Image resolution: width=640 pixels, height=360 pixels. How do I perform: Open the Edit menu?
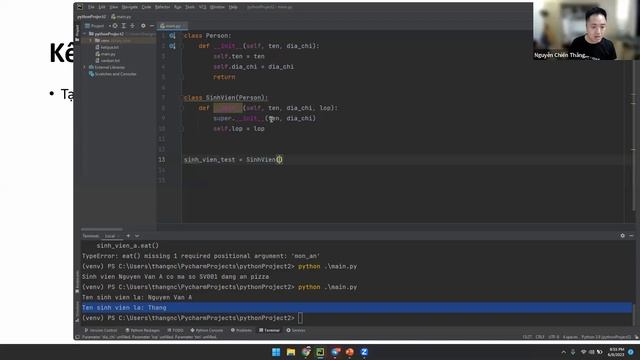coord(102,7)
